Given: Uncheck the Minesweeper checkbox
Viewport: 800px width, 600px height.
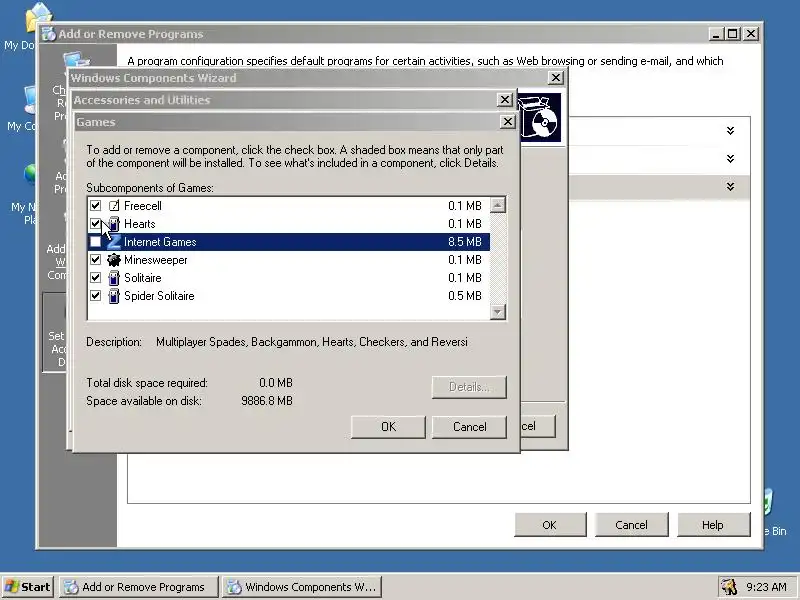Looking at the screenshot, I should pyautogui.click(x=95, y=260).
